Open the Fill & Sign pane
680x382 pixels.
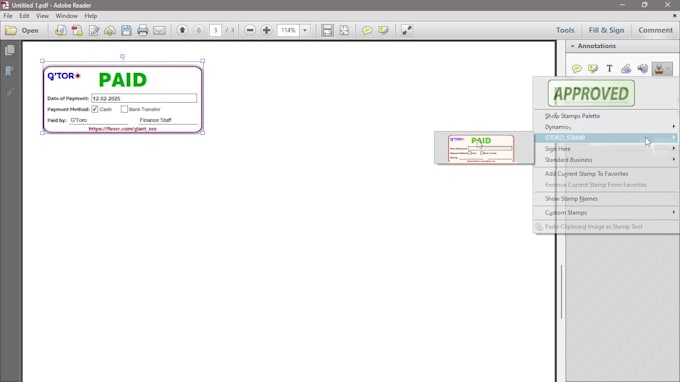pos(606,30)
